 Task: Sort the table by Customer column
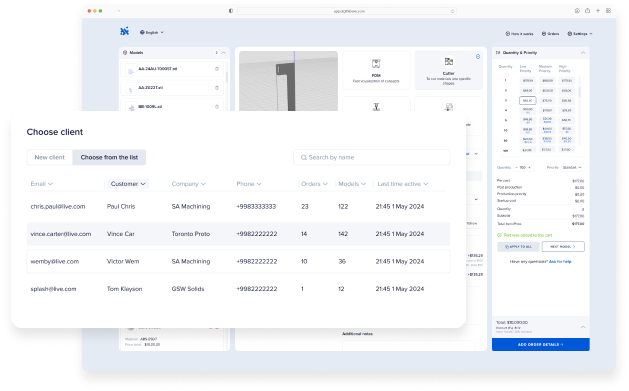128,184
